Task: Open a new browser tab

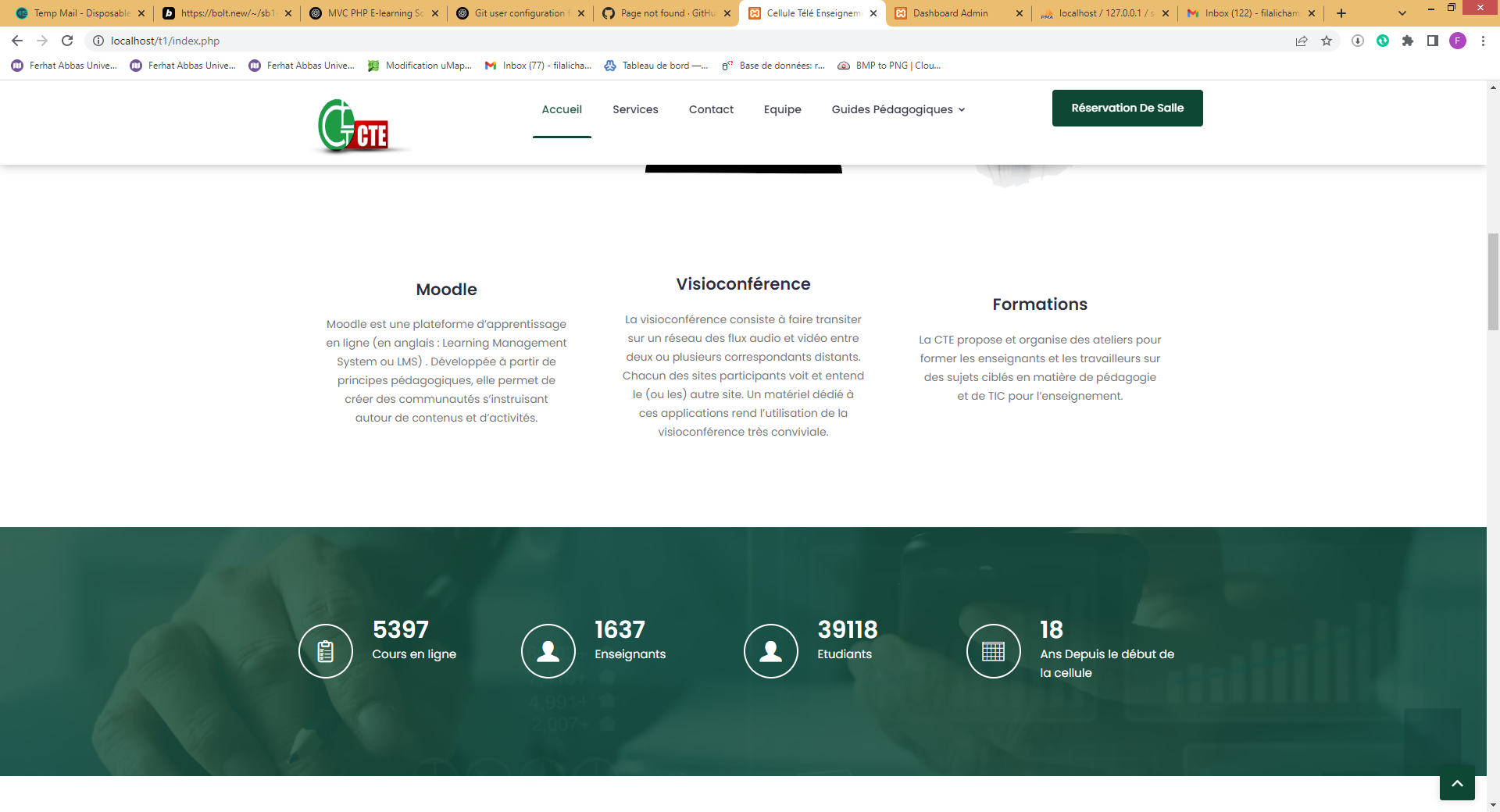Action: click(x=1341, y=13)
